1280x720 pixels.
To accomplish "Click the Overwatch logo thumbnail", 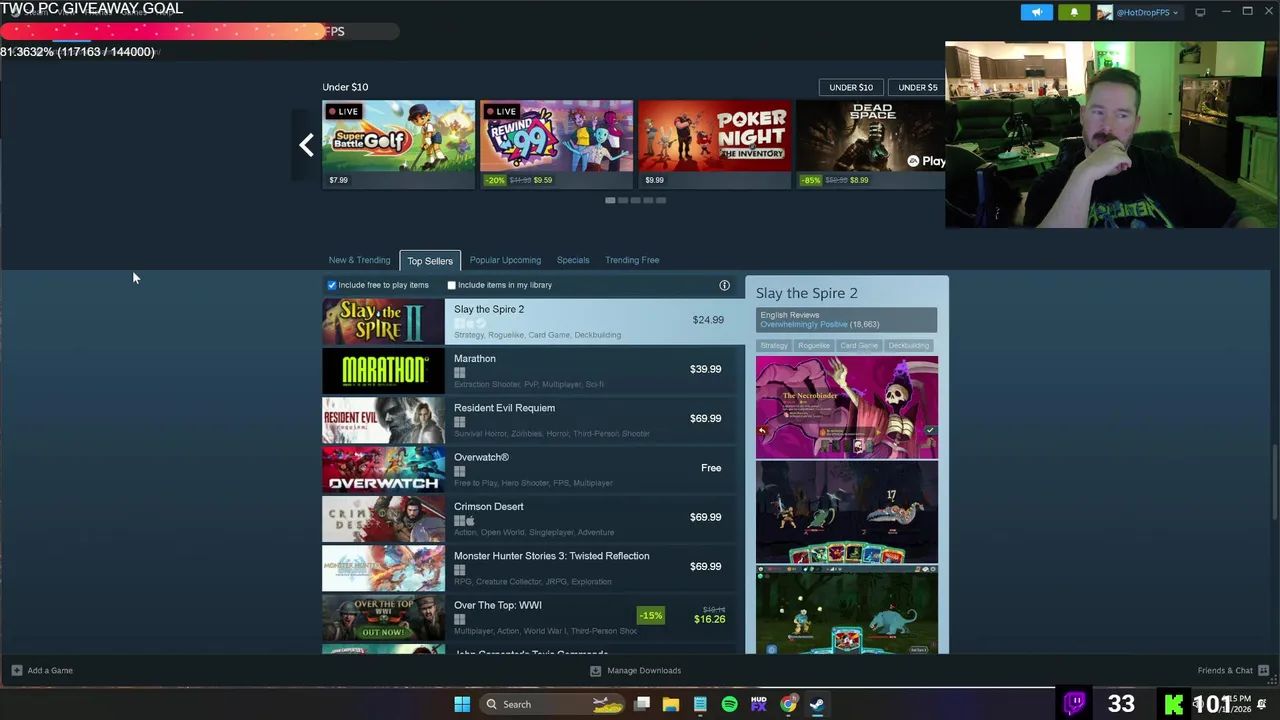I will click(x=383, y=469).
